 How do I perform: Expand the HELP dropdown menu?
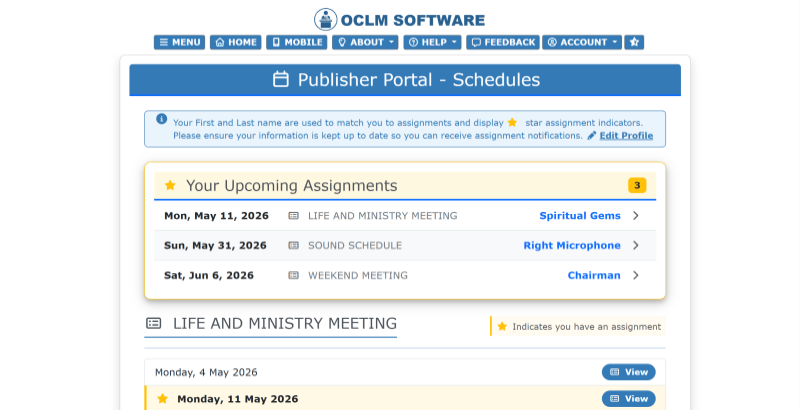tap(432, 42)
